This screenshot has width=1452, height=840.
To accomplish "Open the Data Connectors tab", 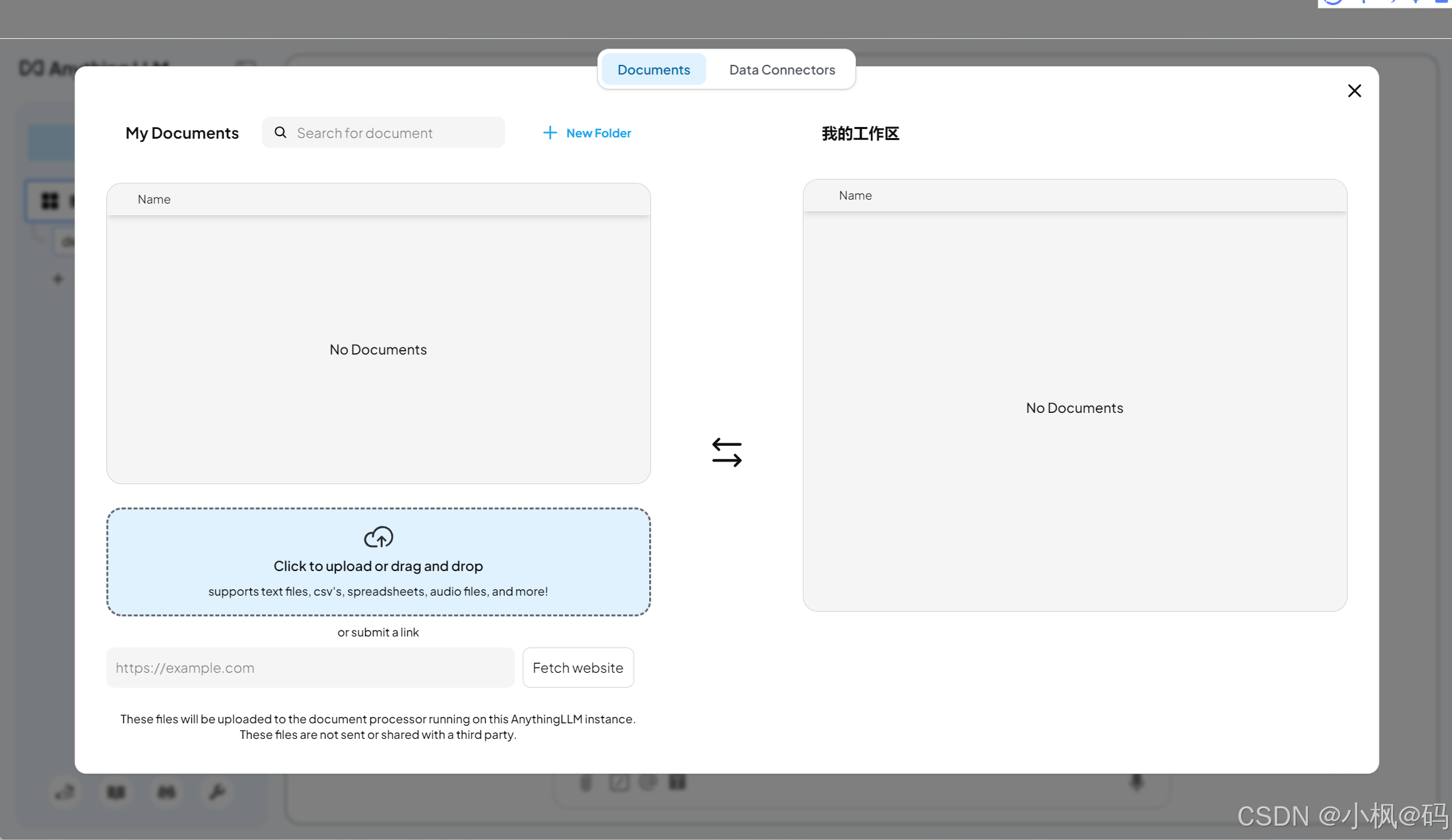I will pos(781,69).
